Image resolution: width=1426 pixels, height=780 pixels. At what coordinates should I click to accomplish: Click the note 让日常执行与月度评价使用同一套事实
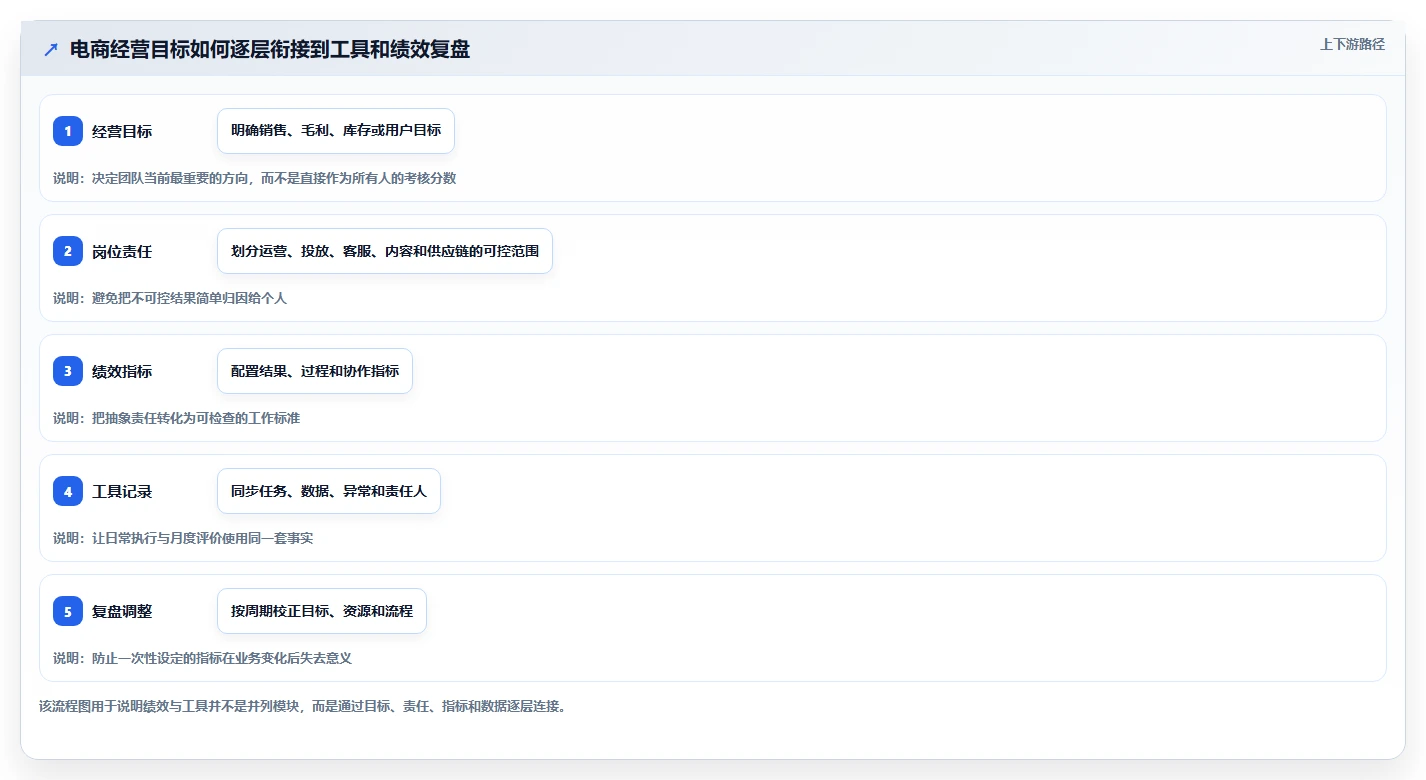[183, 538]
